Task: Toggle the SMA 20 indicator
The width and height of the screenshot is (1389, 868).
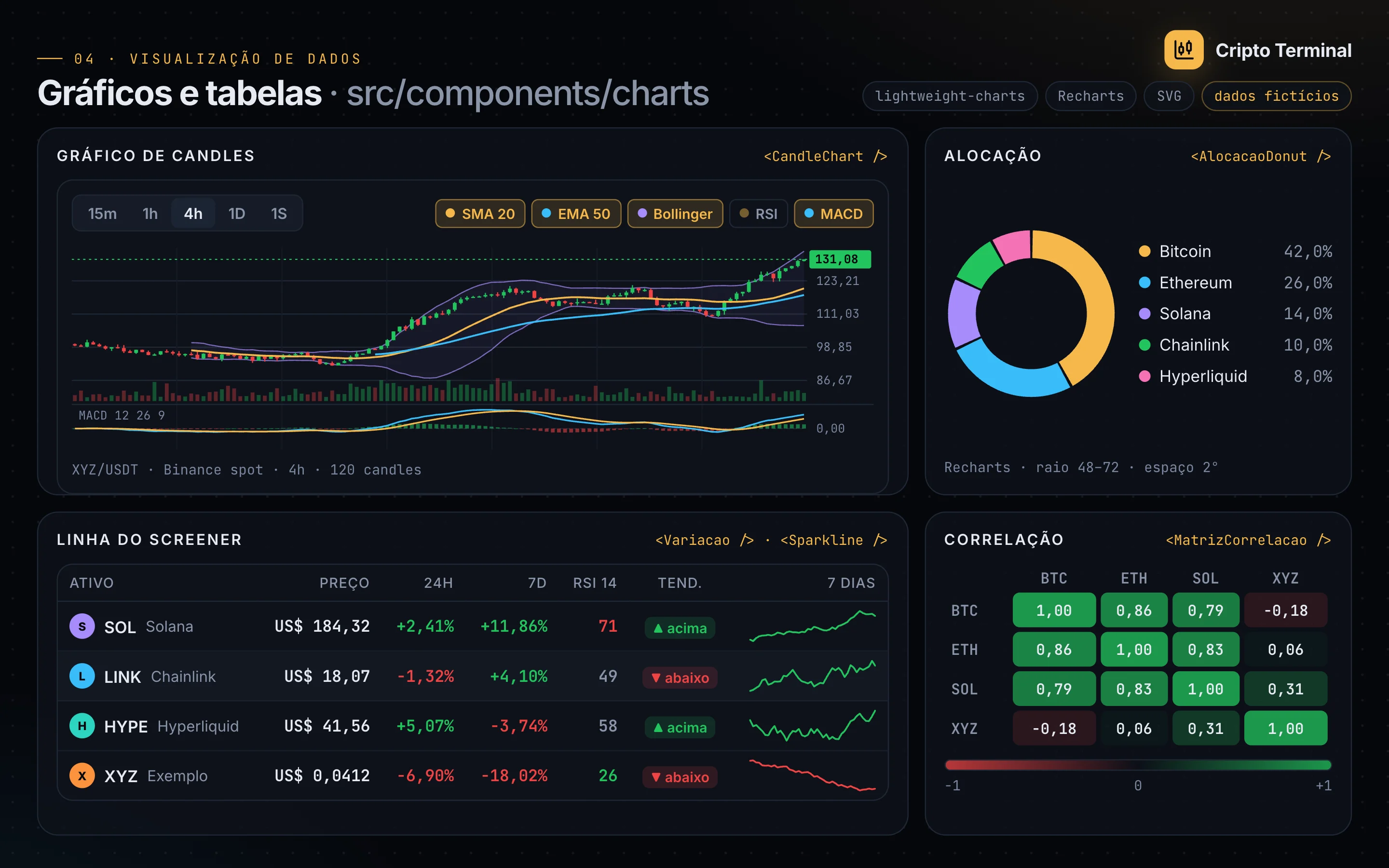Action: (x=480, y=214)
